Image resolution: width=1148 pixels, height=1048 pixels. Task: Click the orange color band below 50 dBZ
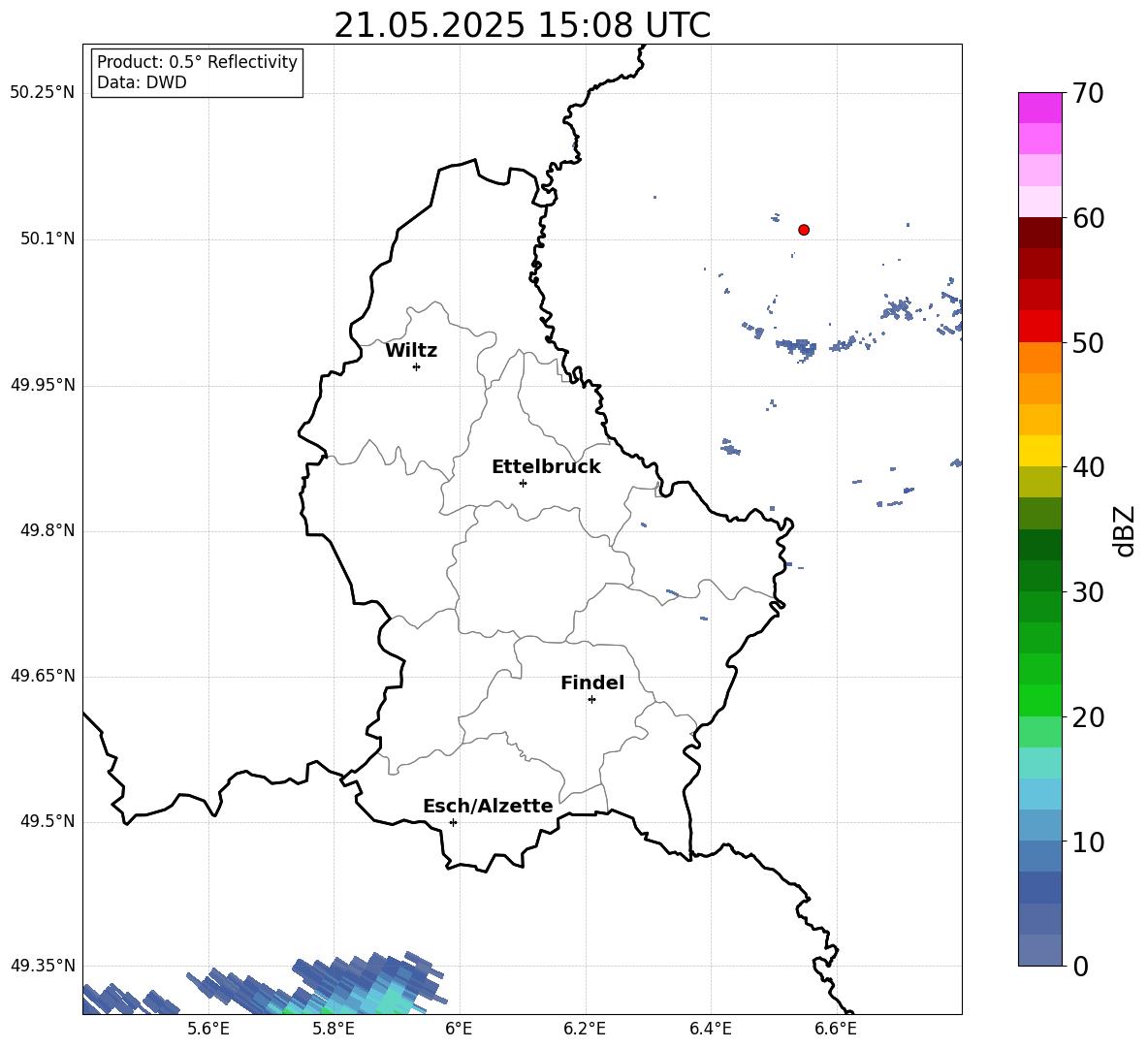point(1039,358)
